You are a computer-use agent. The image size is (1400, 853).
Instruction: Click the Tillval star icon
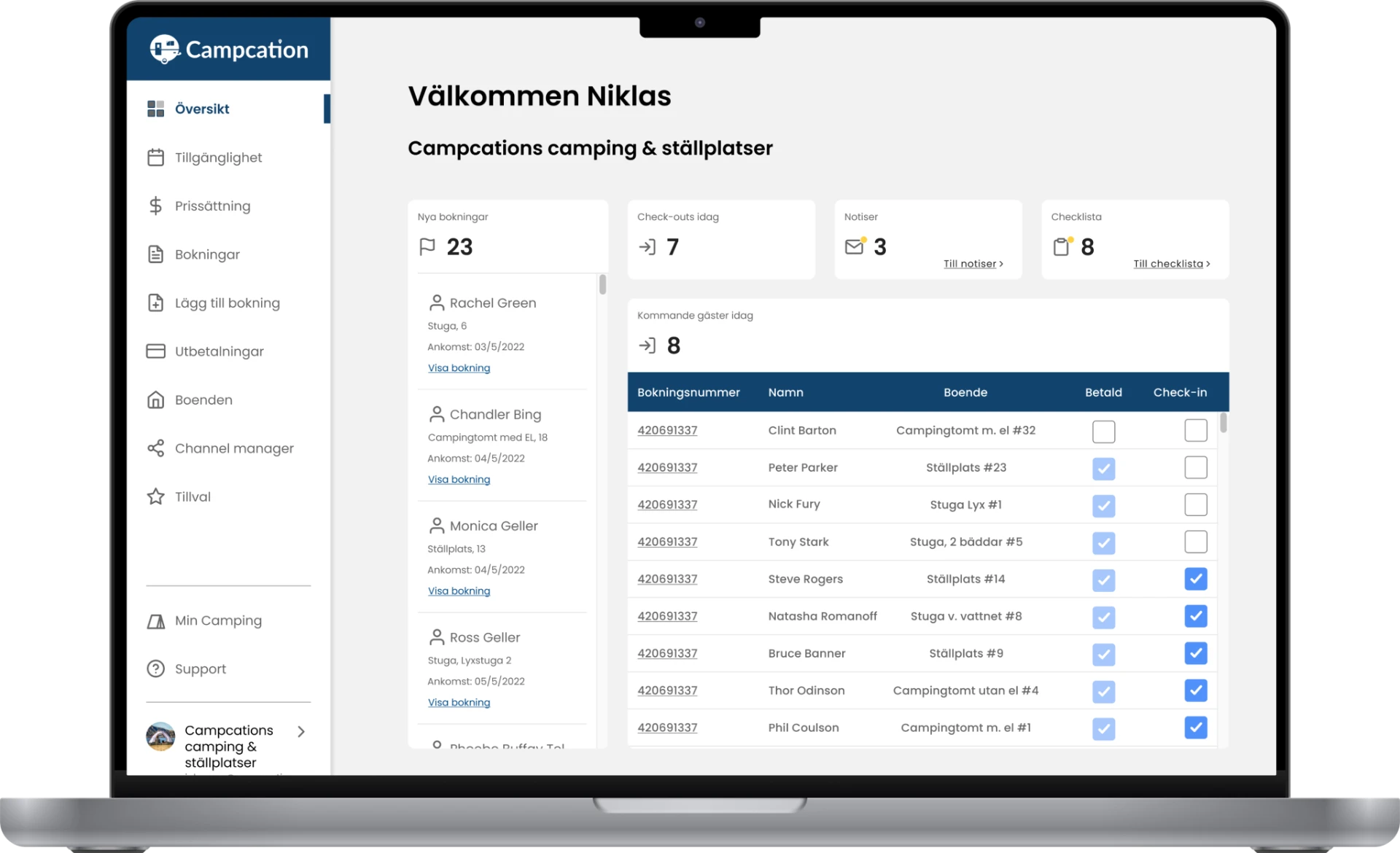point(155,496)
